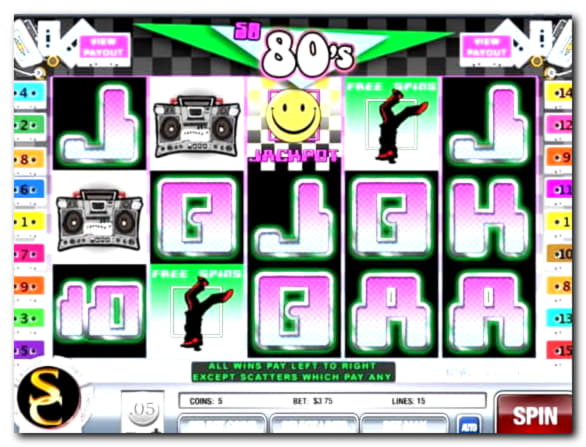Image resolution: width=586 pixels, height=447 pixels.
Task: Click the Free Spins dancer on reel four
Action: (x=392, y=124)
